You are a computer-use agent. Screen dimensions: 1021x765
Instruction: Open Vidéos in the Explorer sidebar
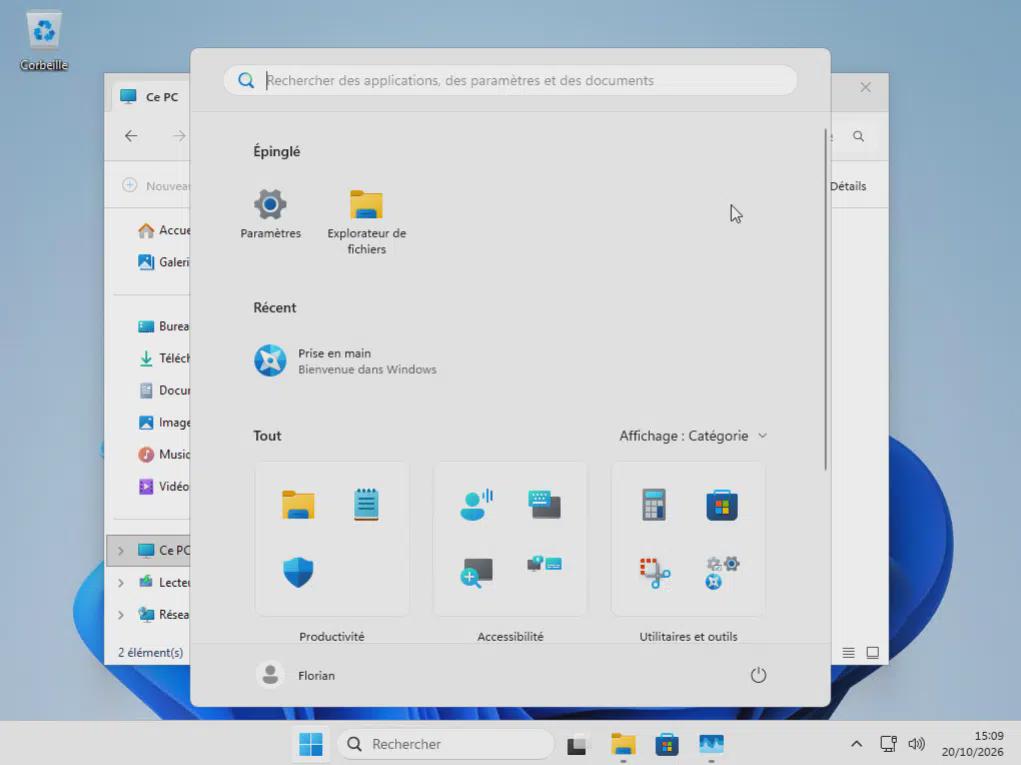pos(163,486)
